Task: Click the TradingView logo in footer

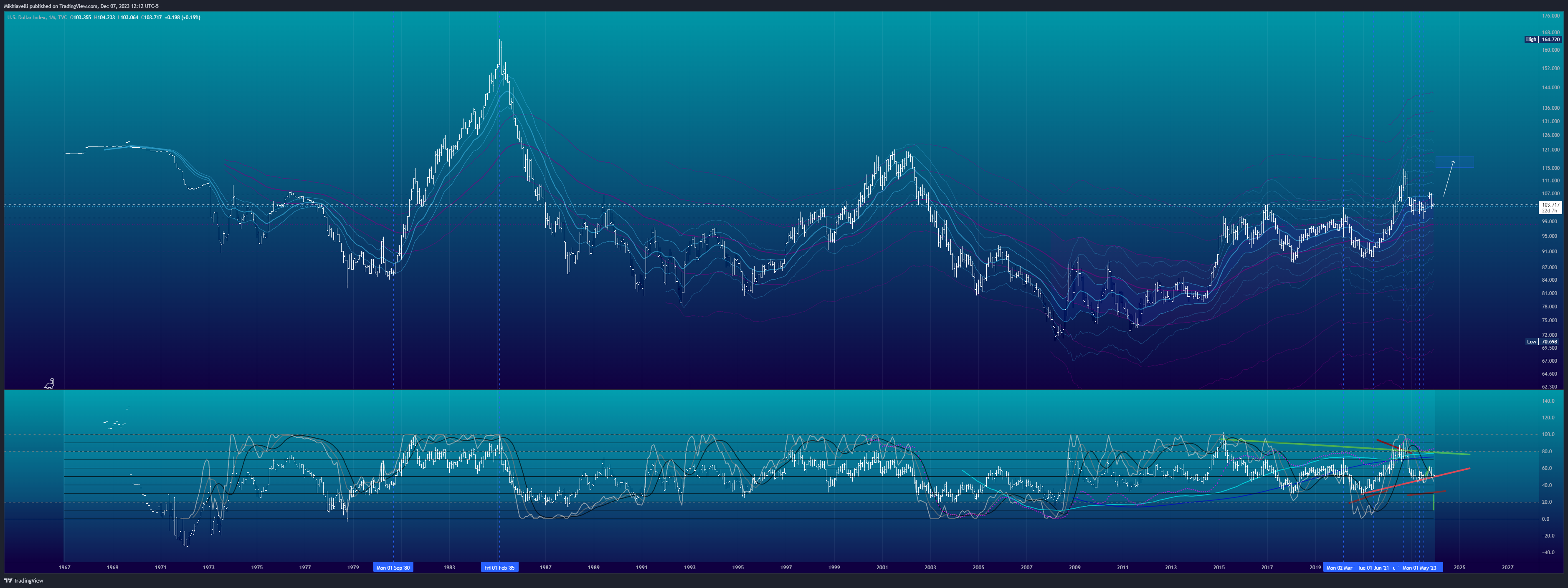Action: coord(24,581)
